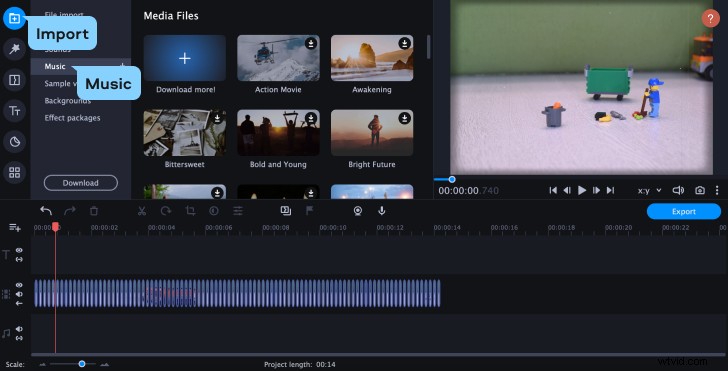The height and width of the screenshot is (371, 728).
Task: Skip to the start of the preview
Action: click(553, 190)
